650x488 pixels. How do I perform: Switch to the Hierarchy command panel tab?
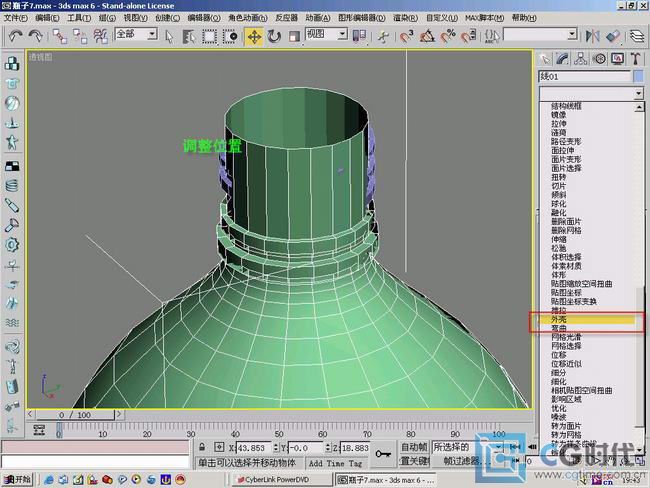click(581, 59)
